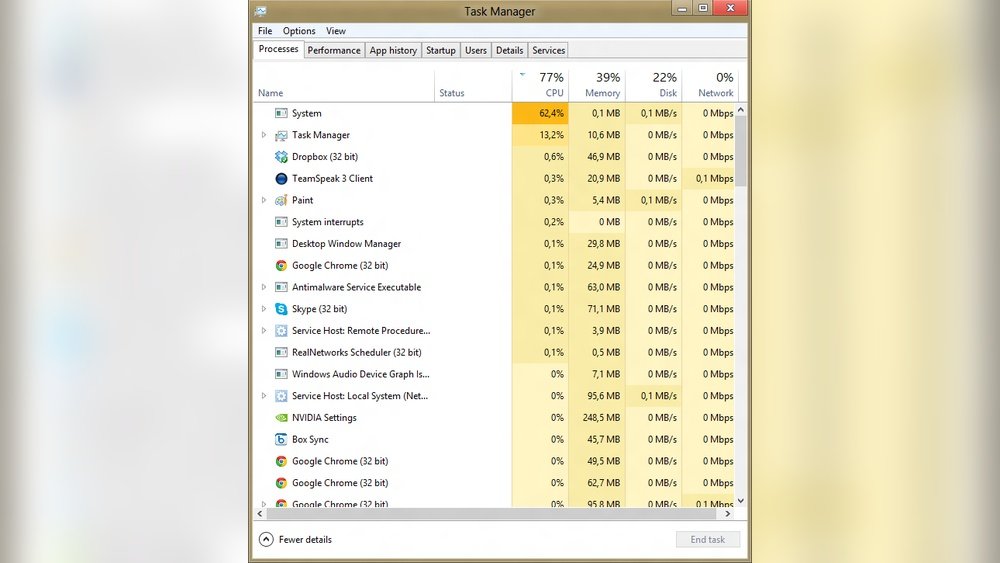Sort by the Name column header

[344, 85]
